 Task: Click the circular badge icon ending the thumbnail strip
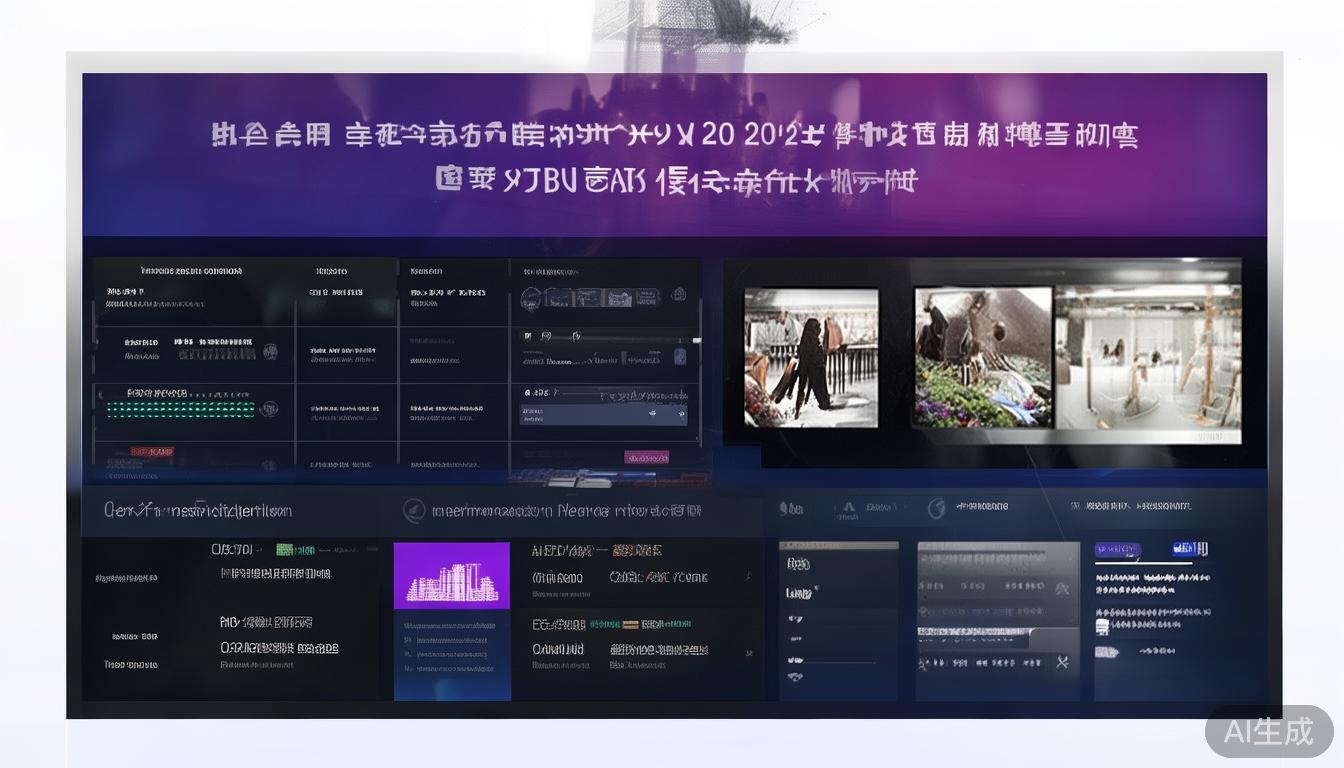pos(679,297)
